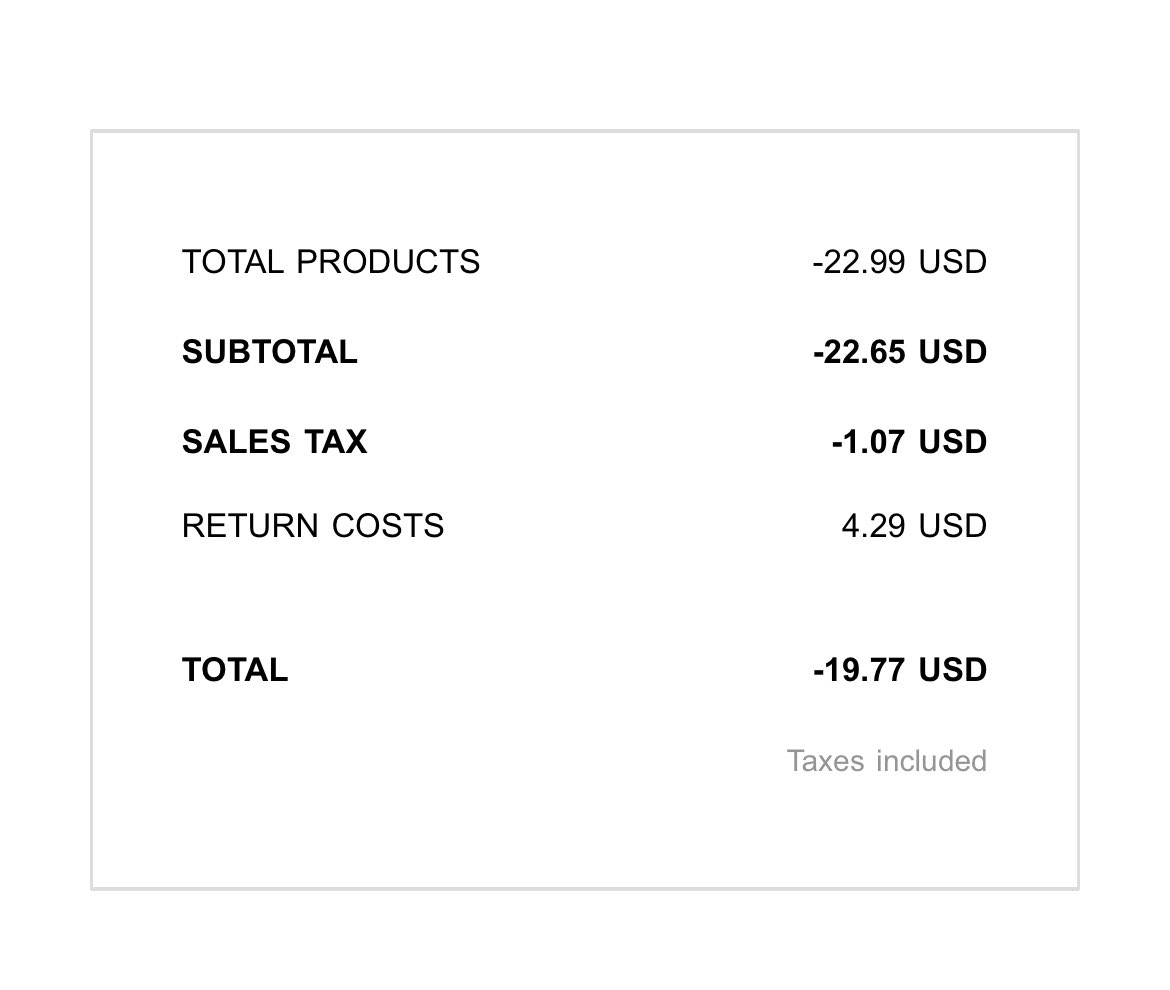Select the -1.07 sales tax figure

tap(868, 442)
